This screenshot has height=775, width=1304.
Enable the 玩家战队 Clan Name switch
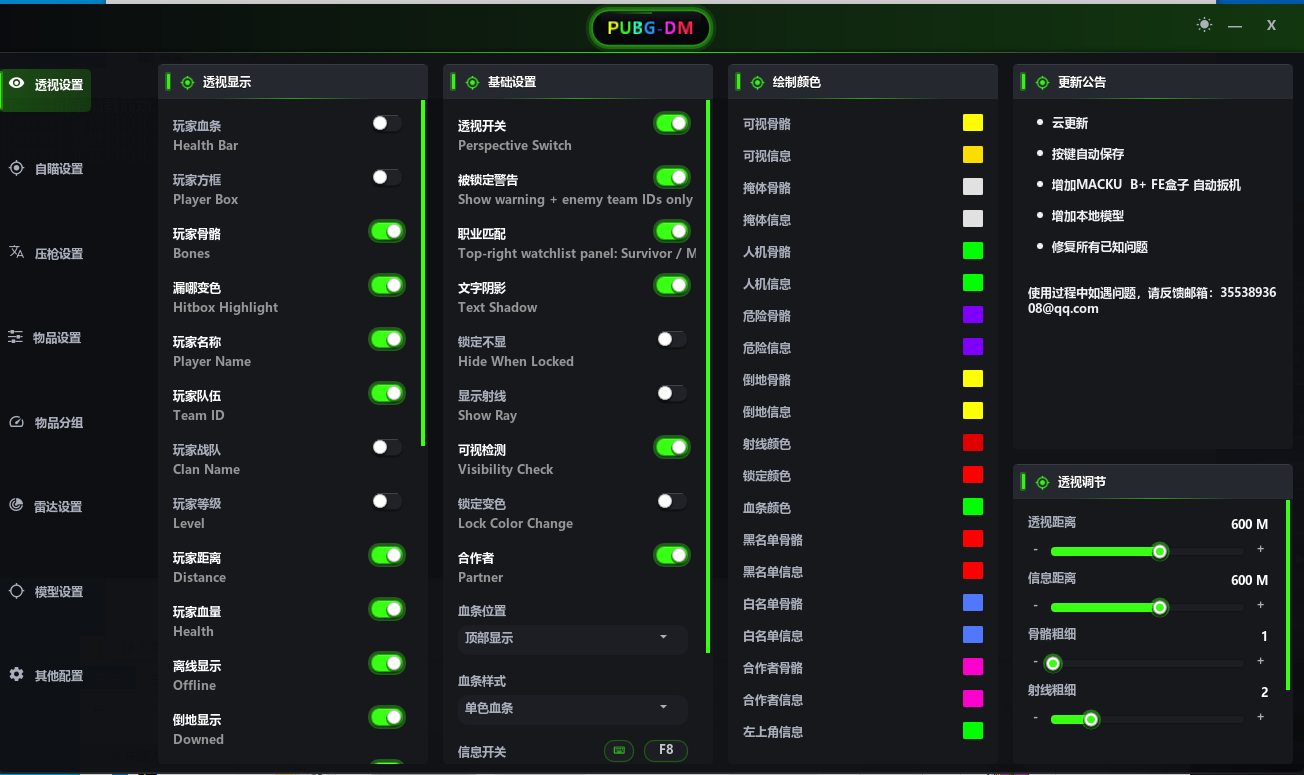click(387, 448)
